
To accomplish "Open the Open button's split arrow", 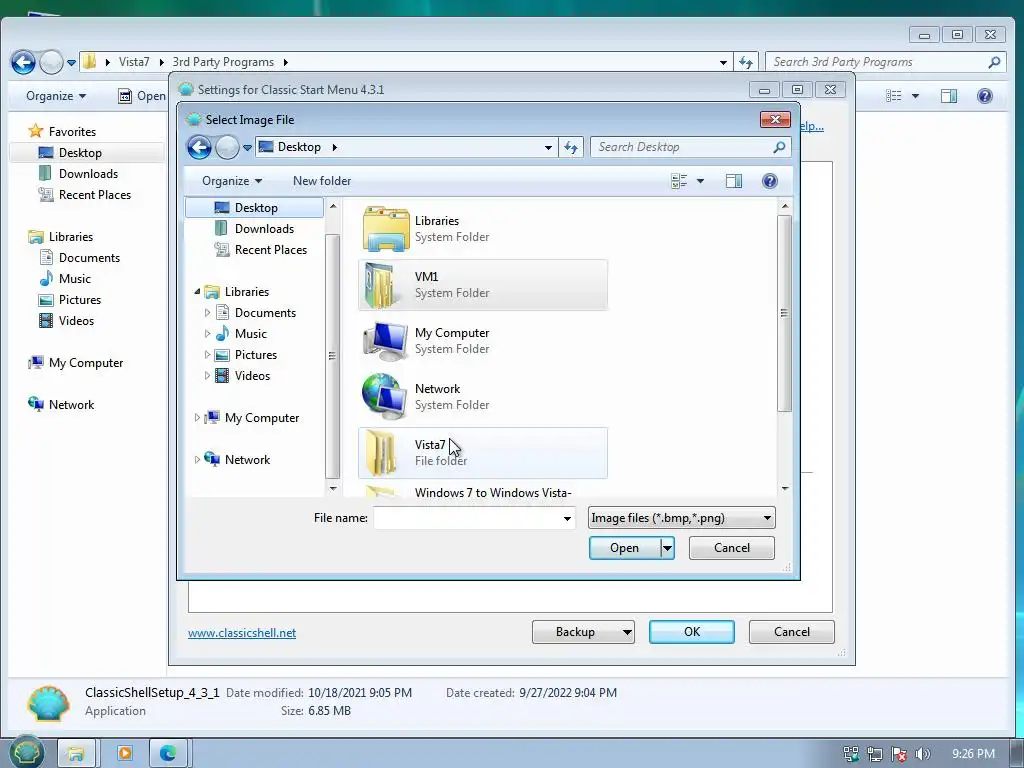I will pos(667,548).
